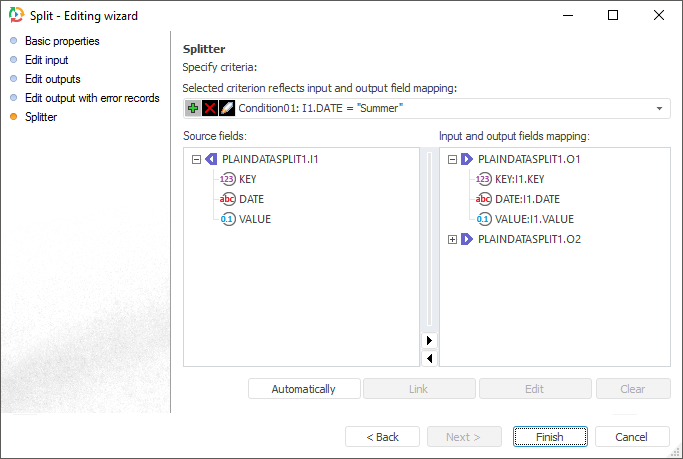Click the DATE string type icon in source fields
The width and height of the screenshot is (683, 459).
coord(228,199)
